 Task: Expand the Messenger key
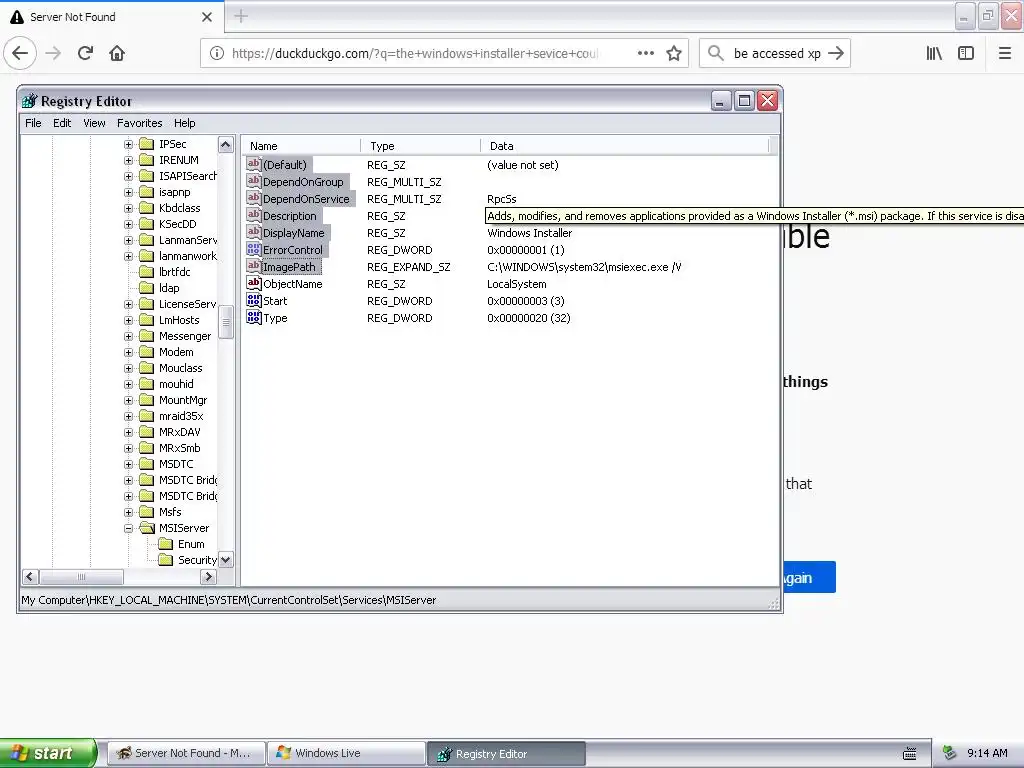(128, 336)
